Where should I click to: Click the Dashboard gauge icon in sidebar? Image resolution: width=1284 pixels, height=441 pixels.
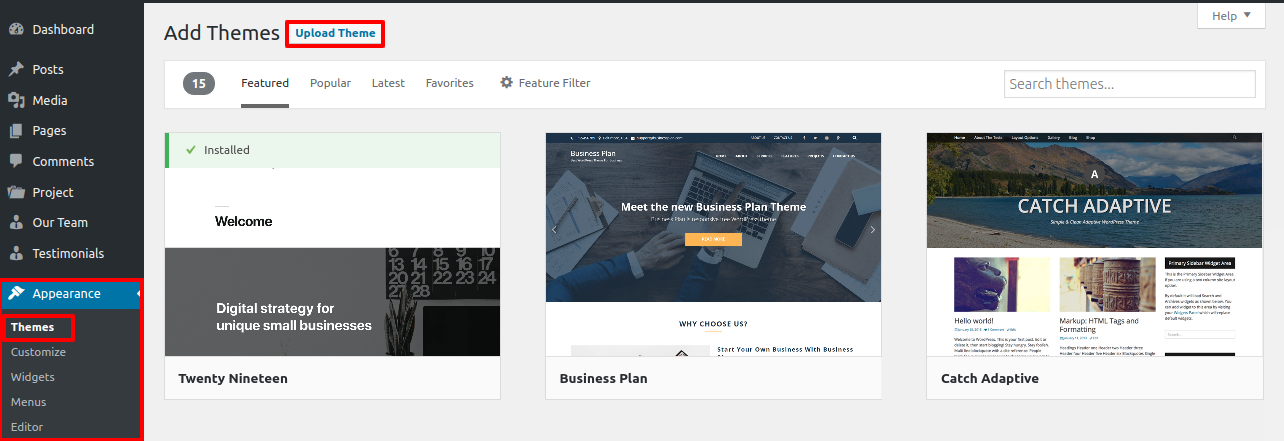tap(16, 30)
